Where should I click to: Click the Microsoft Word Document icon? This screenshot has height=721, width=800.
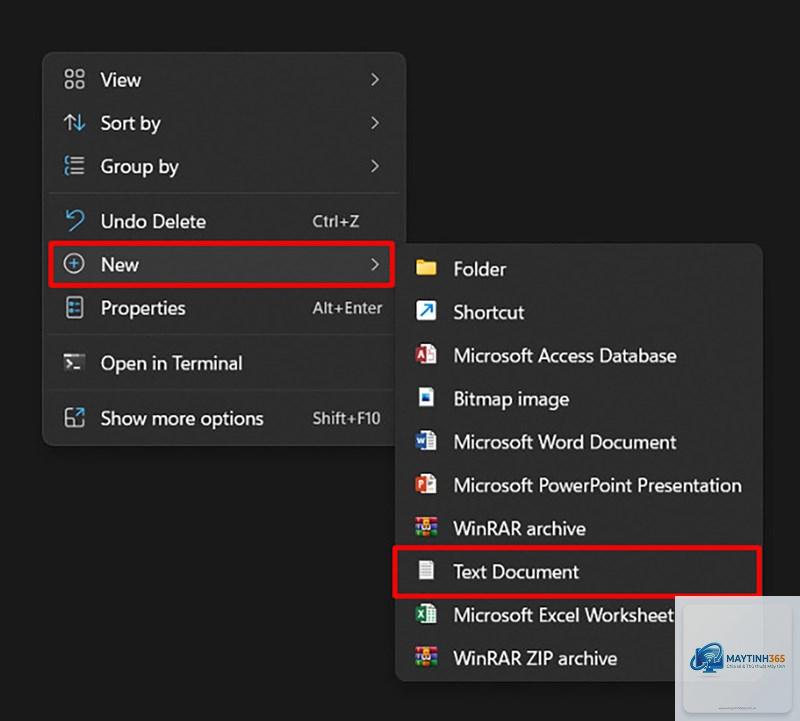(x=426, y=440)
